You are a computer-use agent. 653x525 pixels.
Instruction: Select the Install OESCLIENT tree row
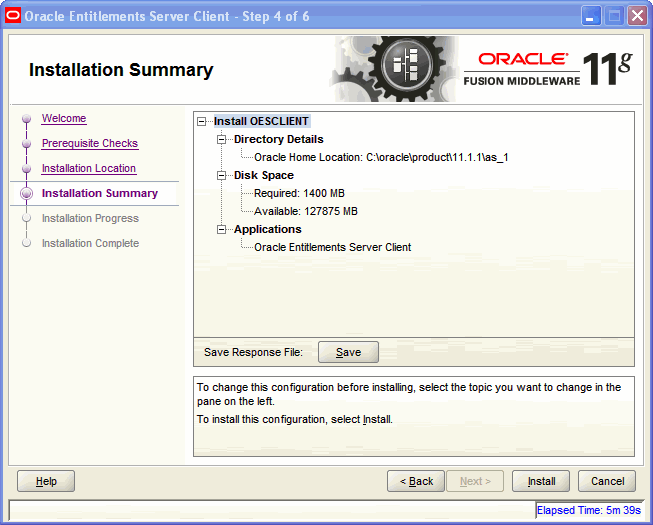coord(261,121)
